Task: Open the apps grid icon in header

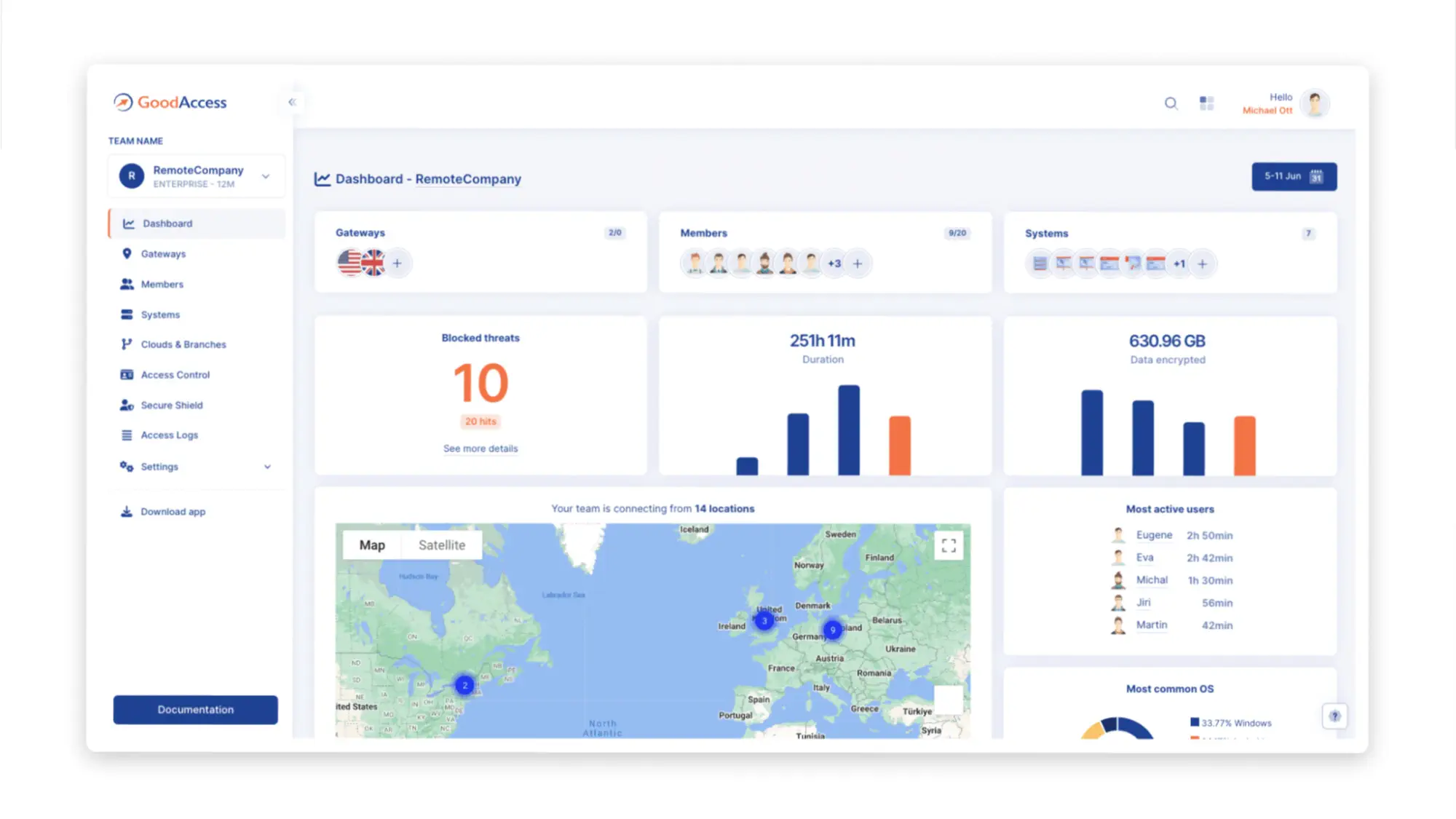Action: point(1206,103)
